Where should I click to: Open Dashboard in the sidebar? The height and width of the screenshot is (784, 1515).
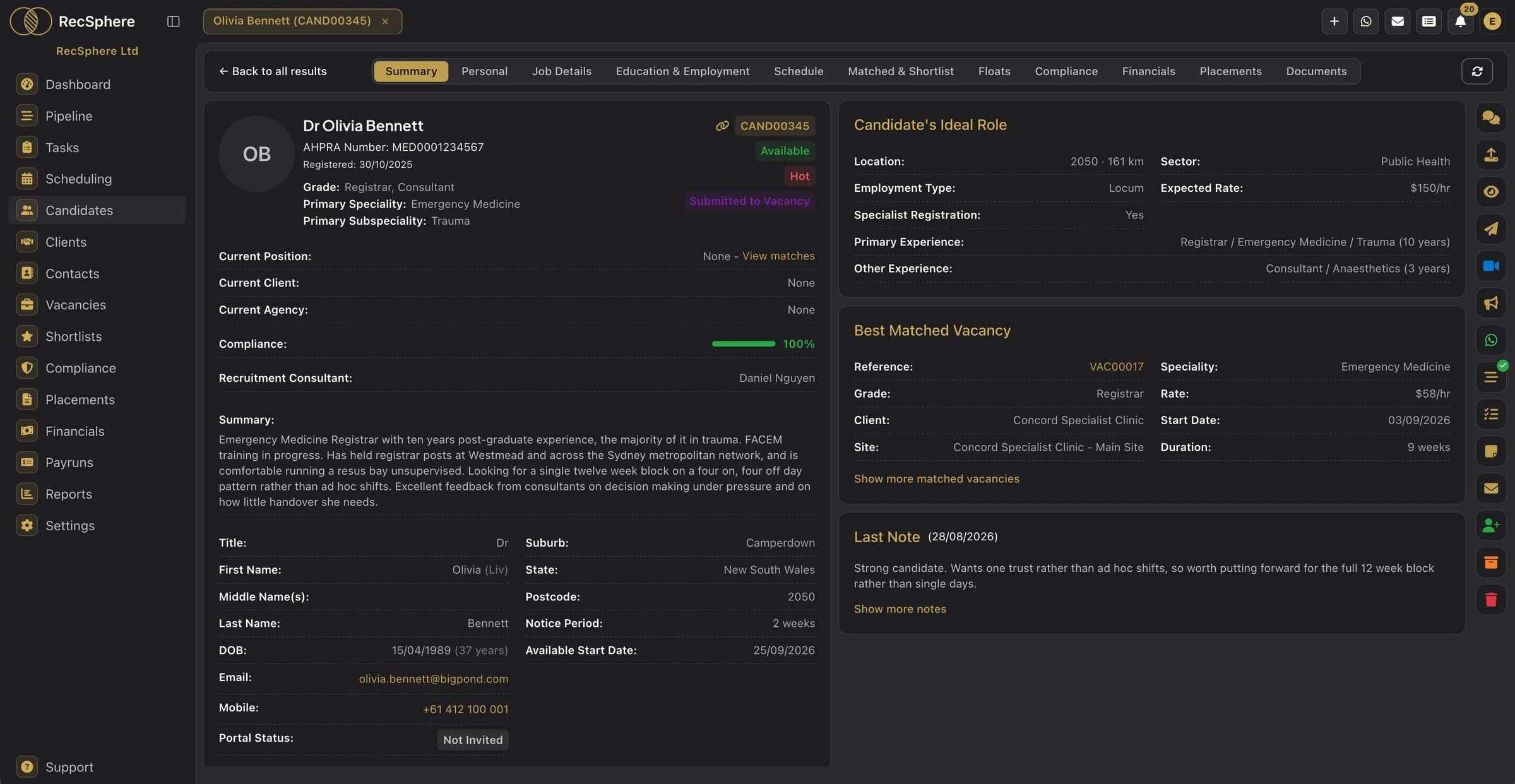tap(97, 84)
